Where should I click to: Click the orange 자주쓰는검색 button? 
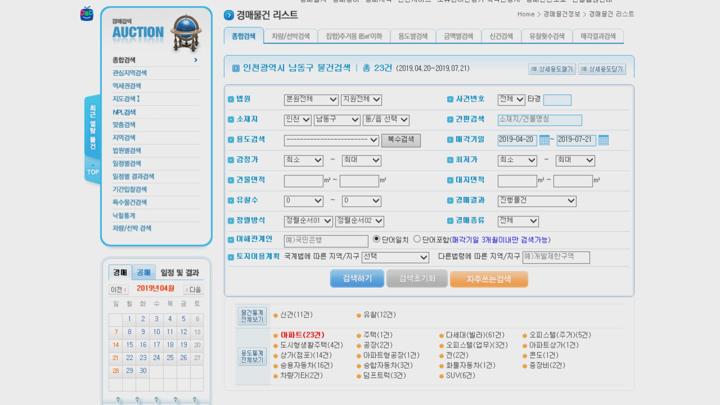click(489, 279)
